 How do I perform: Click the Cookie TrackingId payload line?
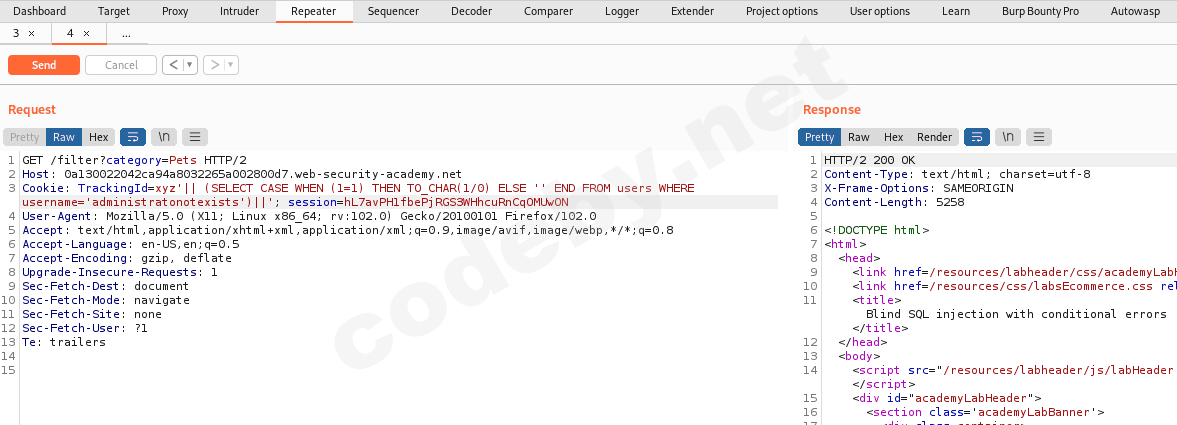[x=359, y=195]
